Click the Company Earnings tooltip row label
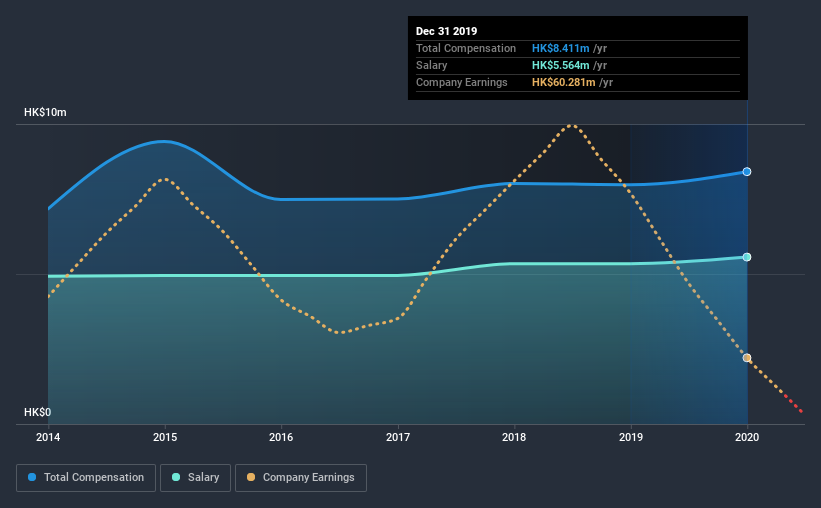Image resolution: width=821 pixels, height=508 pixels. [462, 82]
